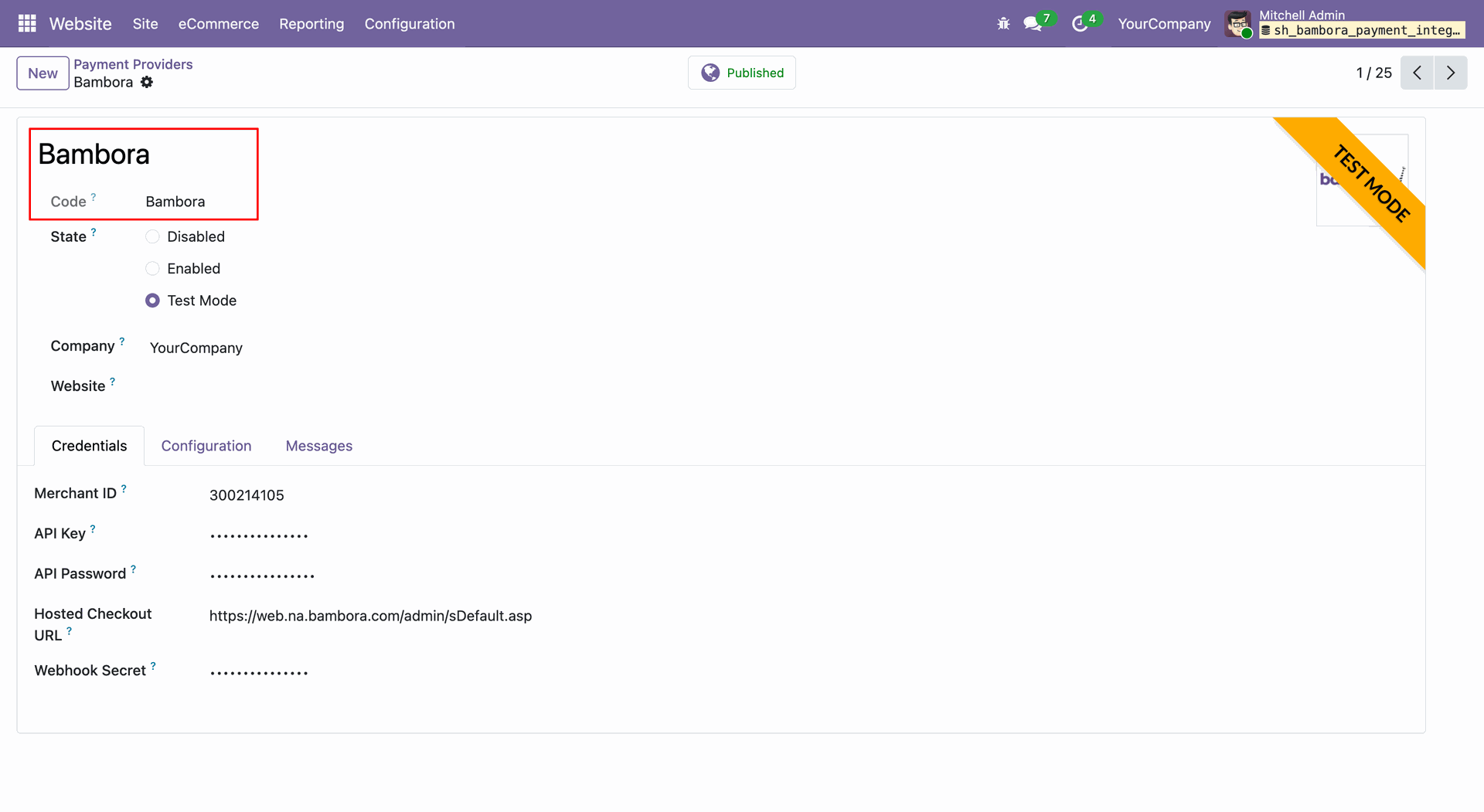Click Mitchell Admin user avatar
Viewport: 1484px width, 812px height.
point(1238,24)
